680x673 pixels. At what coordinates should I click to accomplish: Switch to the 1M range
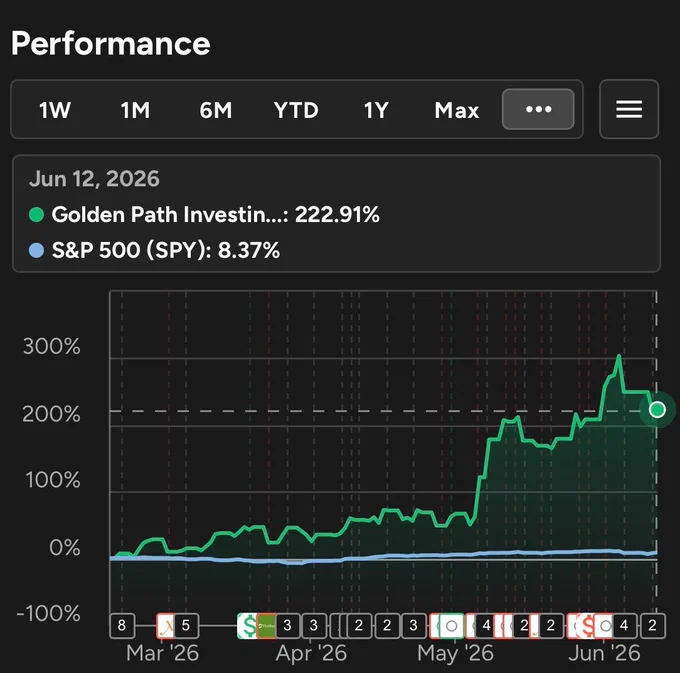(x=135, y=110)
